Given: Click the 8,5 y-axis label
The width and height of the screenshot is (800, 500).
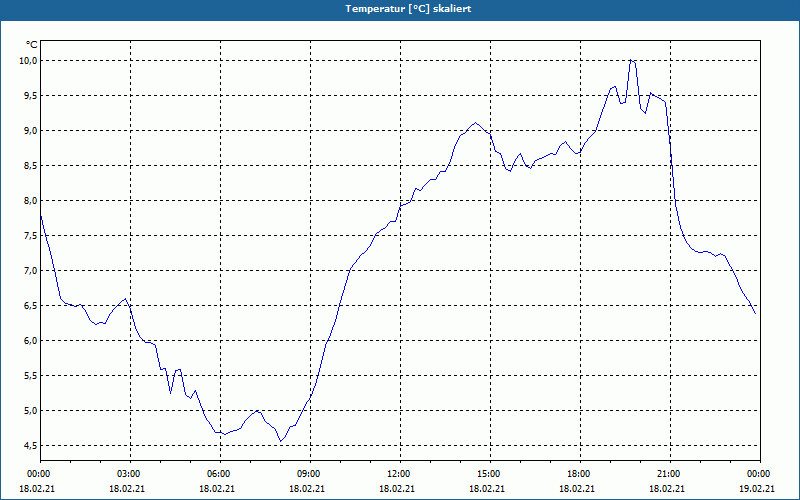Looking at the screenshot, I should [31, 165].
